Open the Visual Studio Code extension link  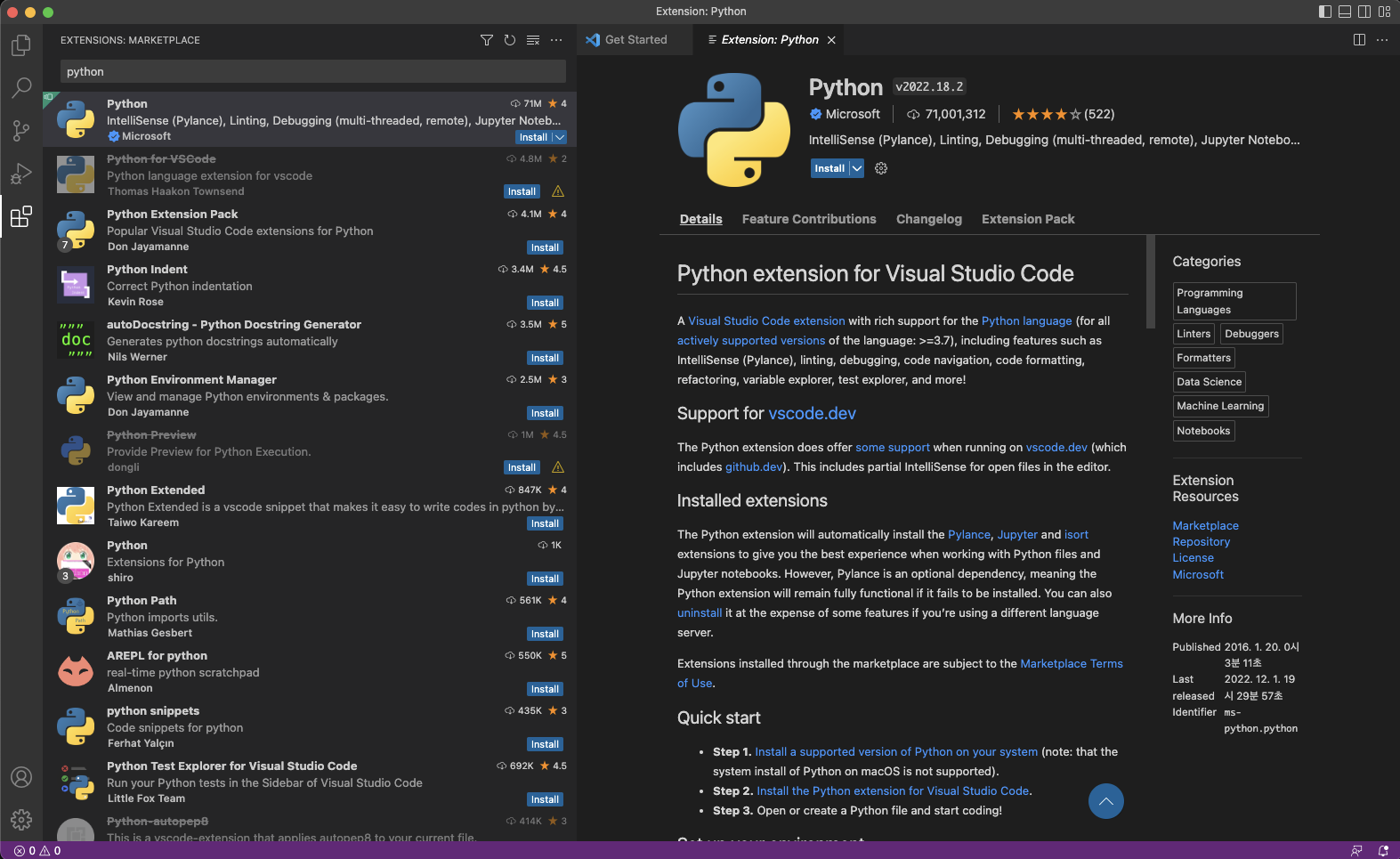click(766, 321)
